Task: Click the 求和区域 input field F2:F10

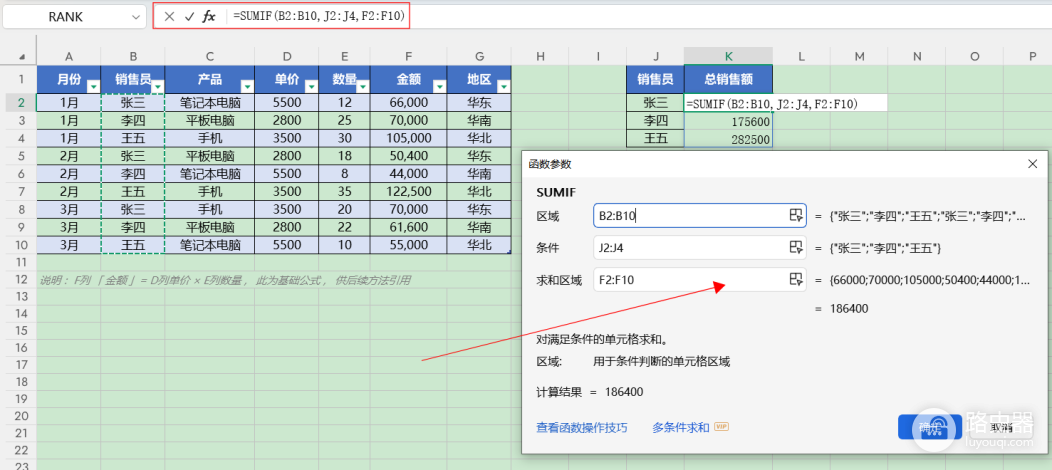Action: 700,280
